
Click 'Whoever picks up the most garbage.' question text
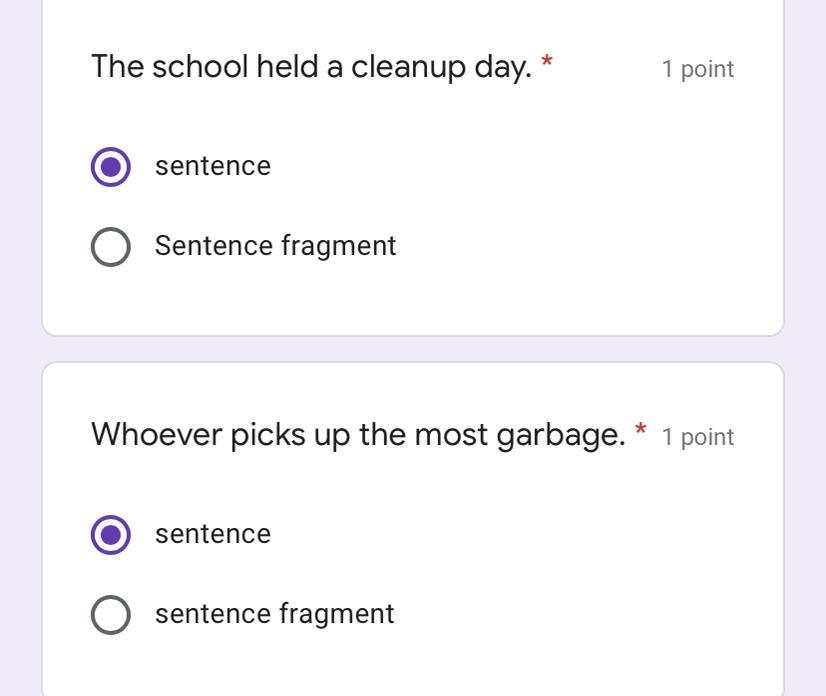click(358, 435)
